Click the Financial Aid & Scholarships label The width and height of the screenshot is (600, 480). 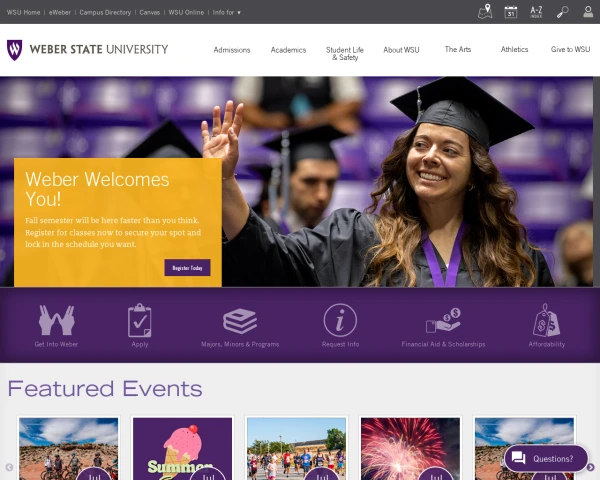point(443,344)
